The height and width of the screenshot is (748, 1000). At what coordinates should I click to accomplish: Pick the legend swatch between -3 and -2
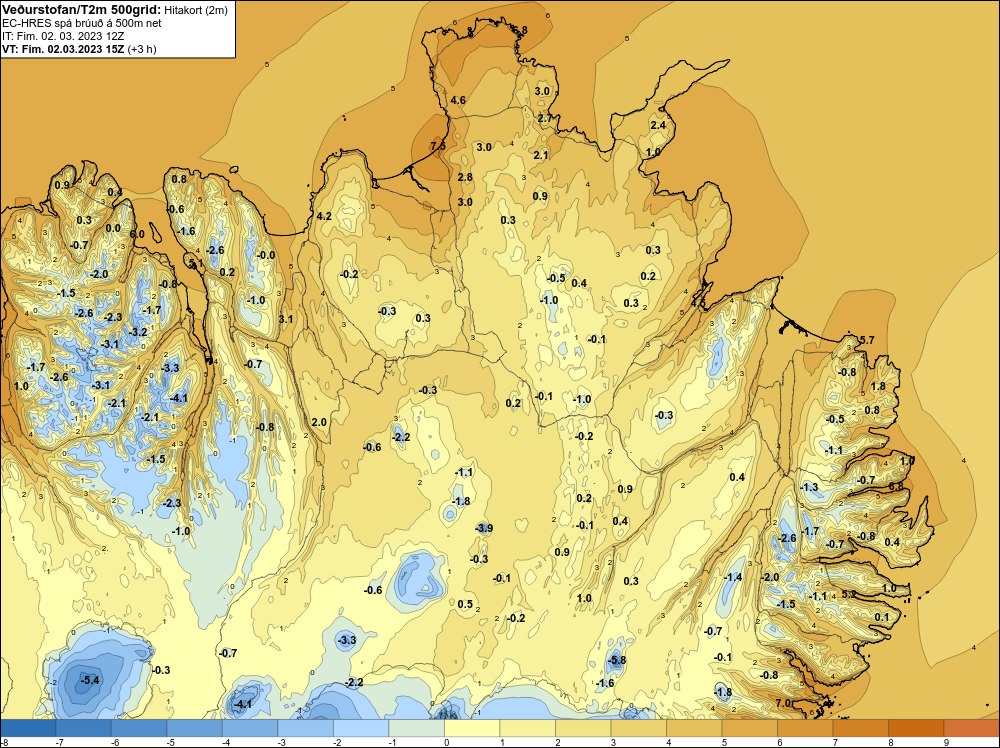pos(305,728)
